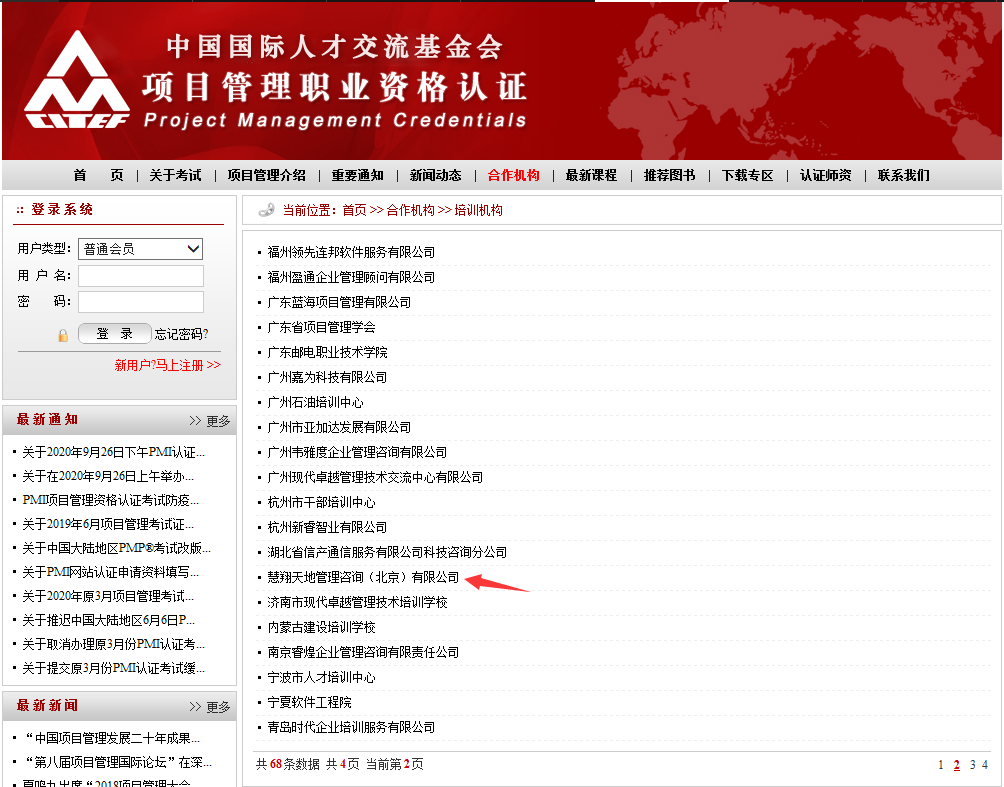The width and height of the screenshot is (1004, 787).
Task: Select 下载专区 from the navigation bar
Action: coord(747,175)
